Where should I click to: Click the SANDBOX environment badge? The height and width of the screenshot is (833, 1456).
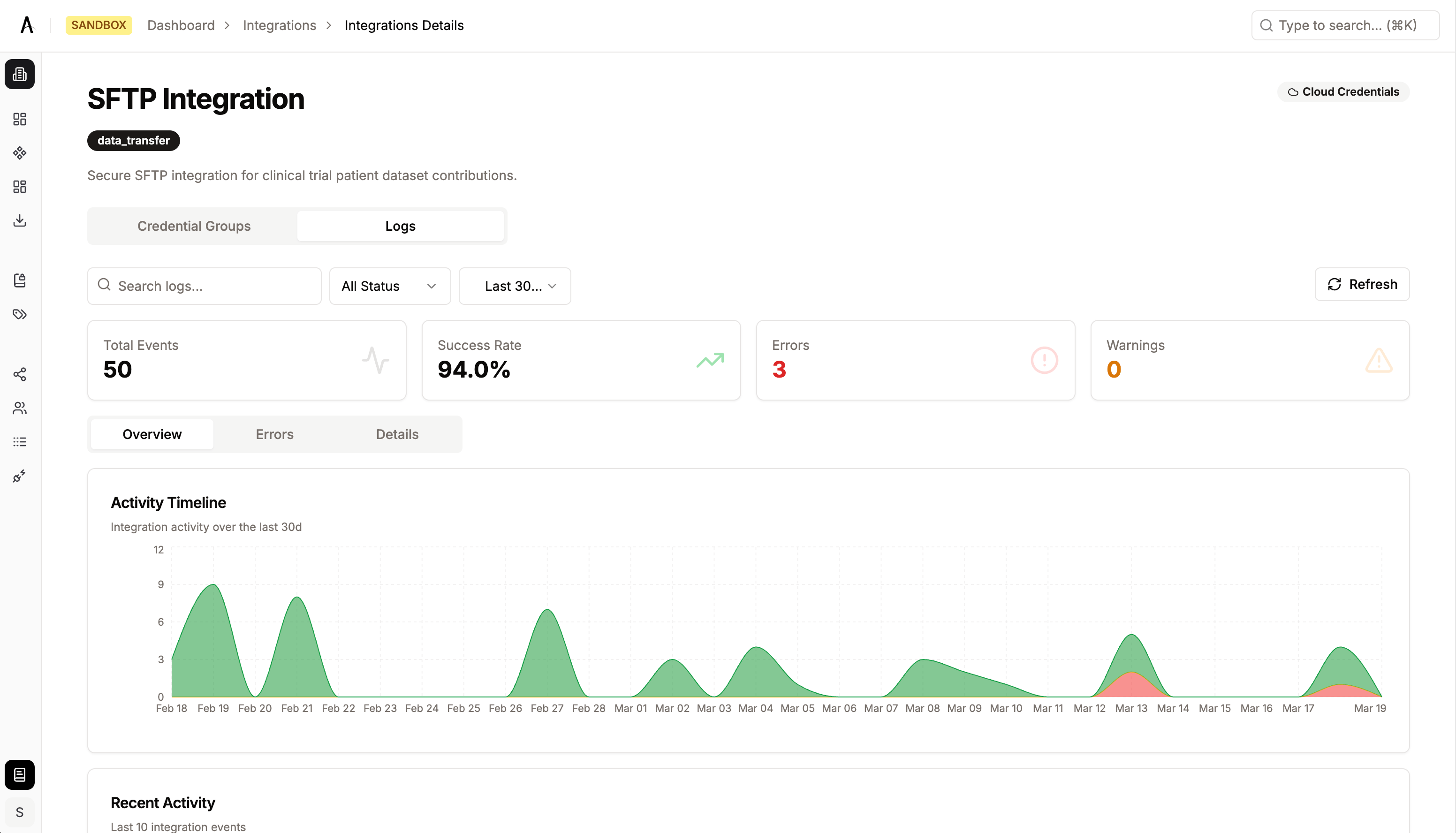pyautogui.click(x=99, y=25)
